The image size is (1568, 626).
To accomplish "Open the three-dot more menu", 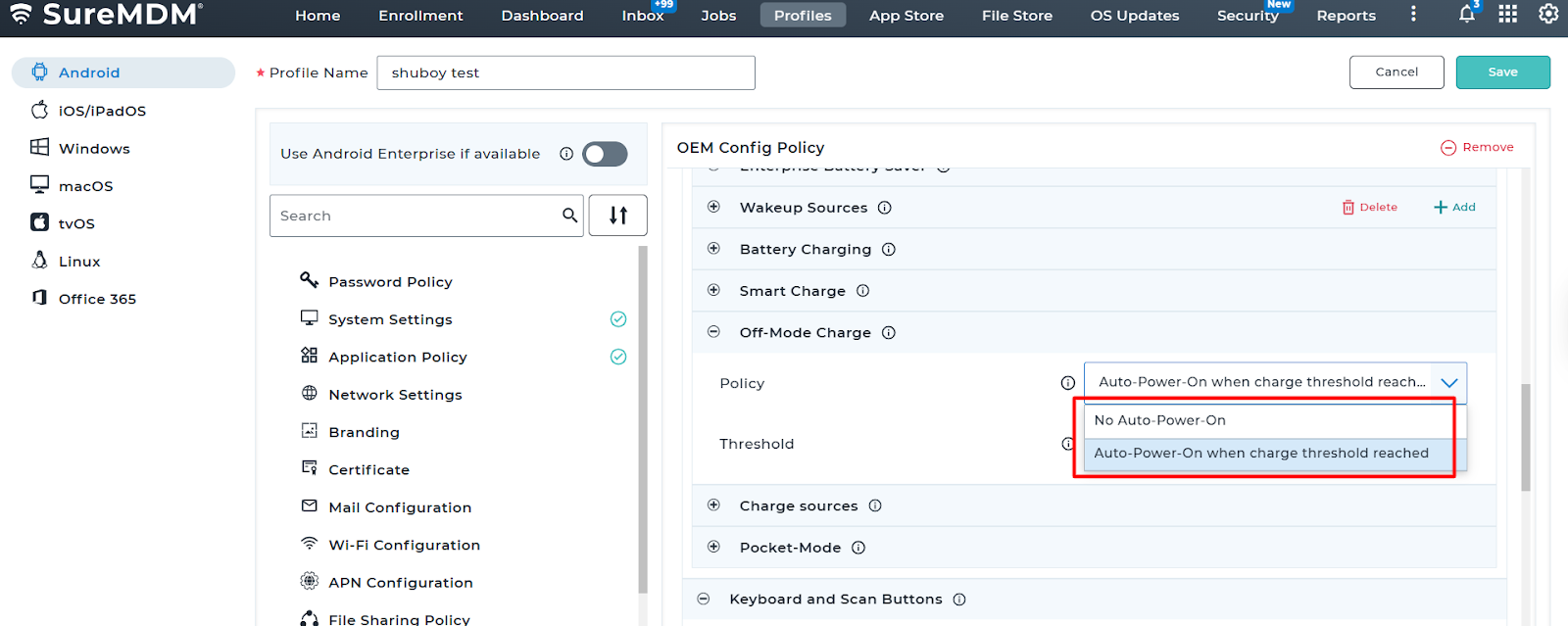I will click(x=1412, y=15).
